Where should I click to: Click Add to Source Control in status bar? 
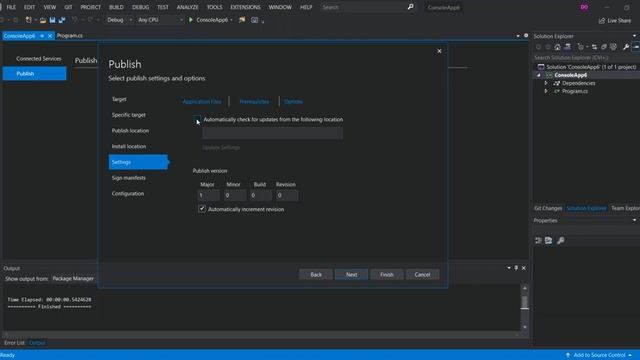point(599,355)
